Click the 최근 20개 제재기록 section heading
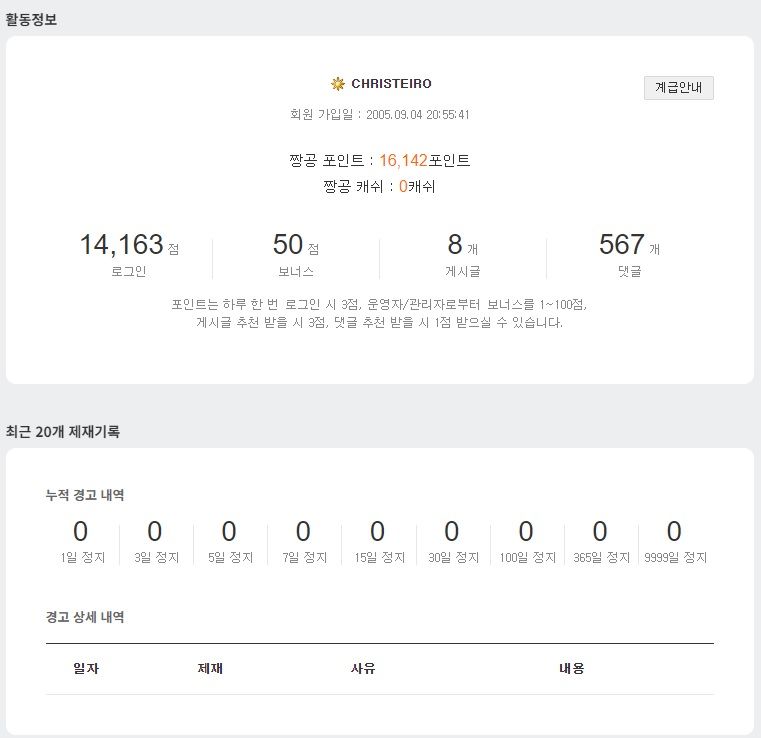The height and width of the screenshot is (738, 761). click(63, 432)
